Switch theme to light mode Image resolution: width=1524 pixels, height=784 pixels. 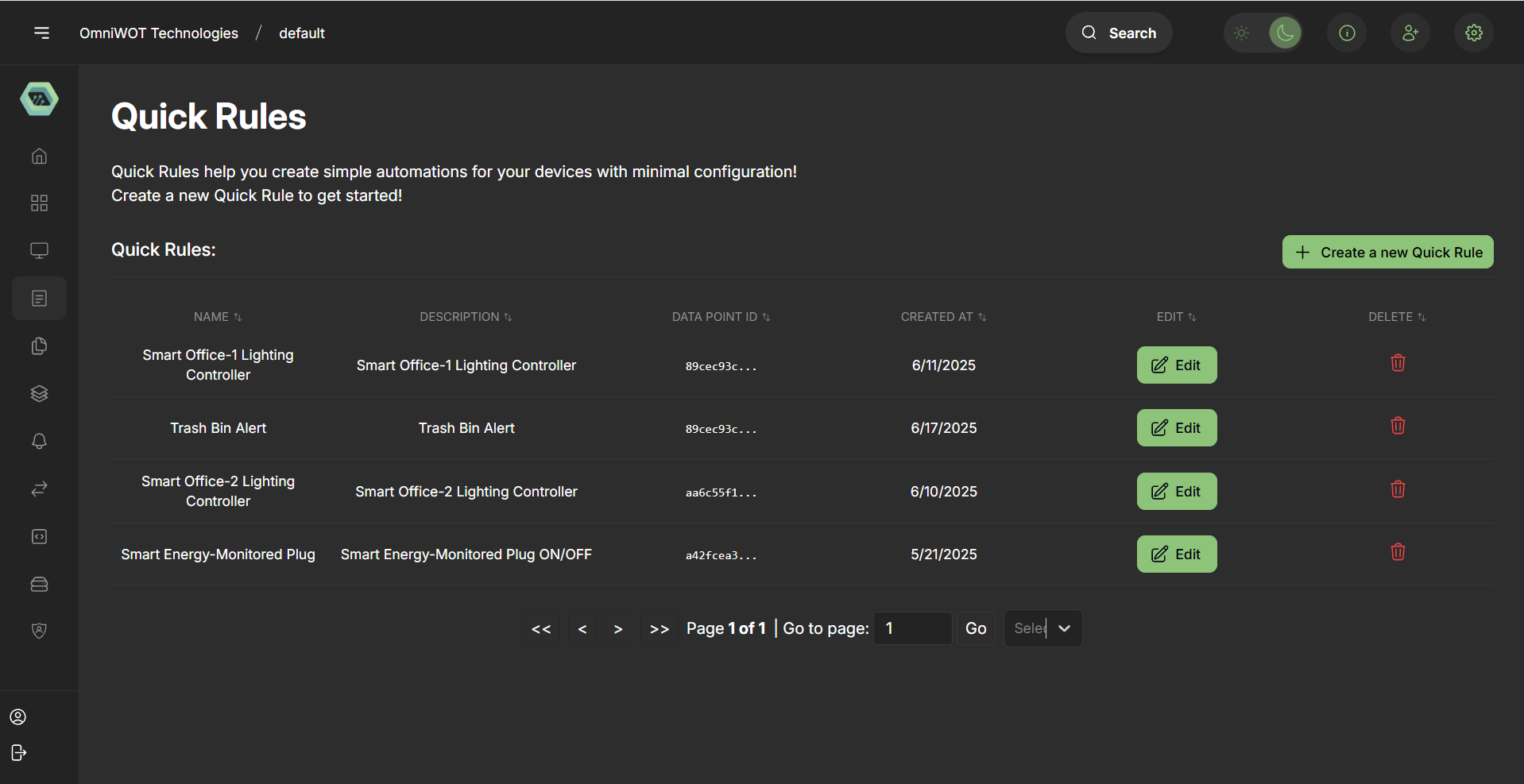pyautogui.click(x=1242, y=33)
